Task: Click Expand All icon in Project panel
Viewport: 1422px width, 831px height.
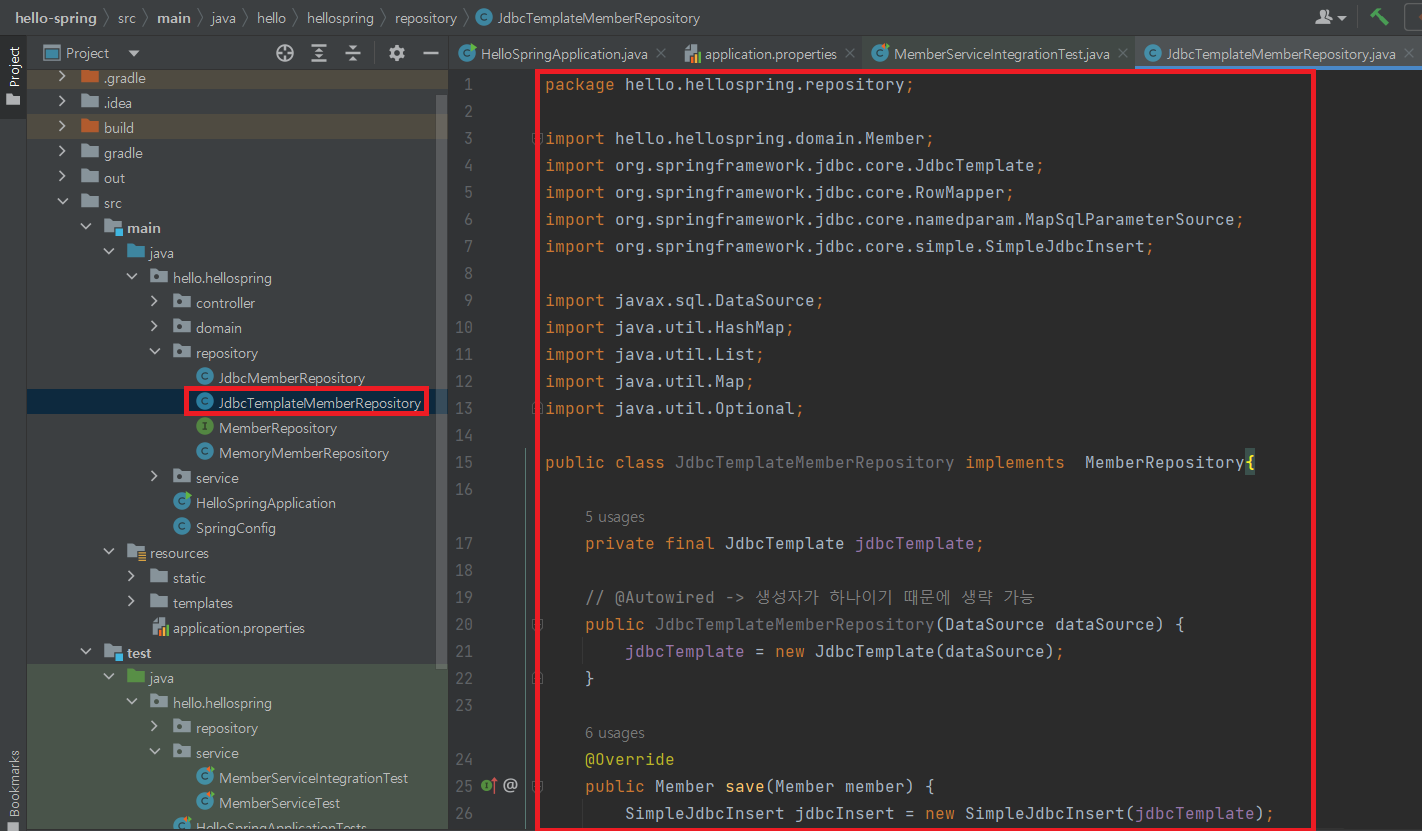Action: pyautogui.click(x=319, y=53)
